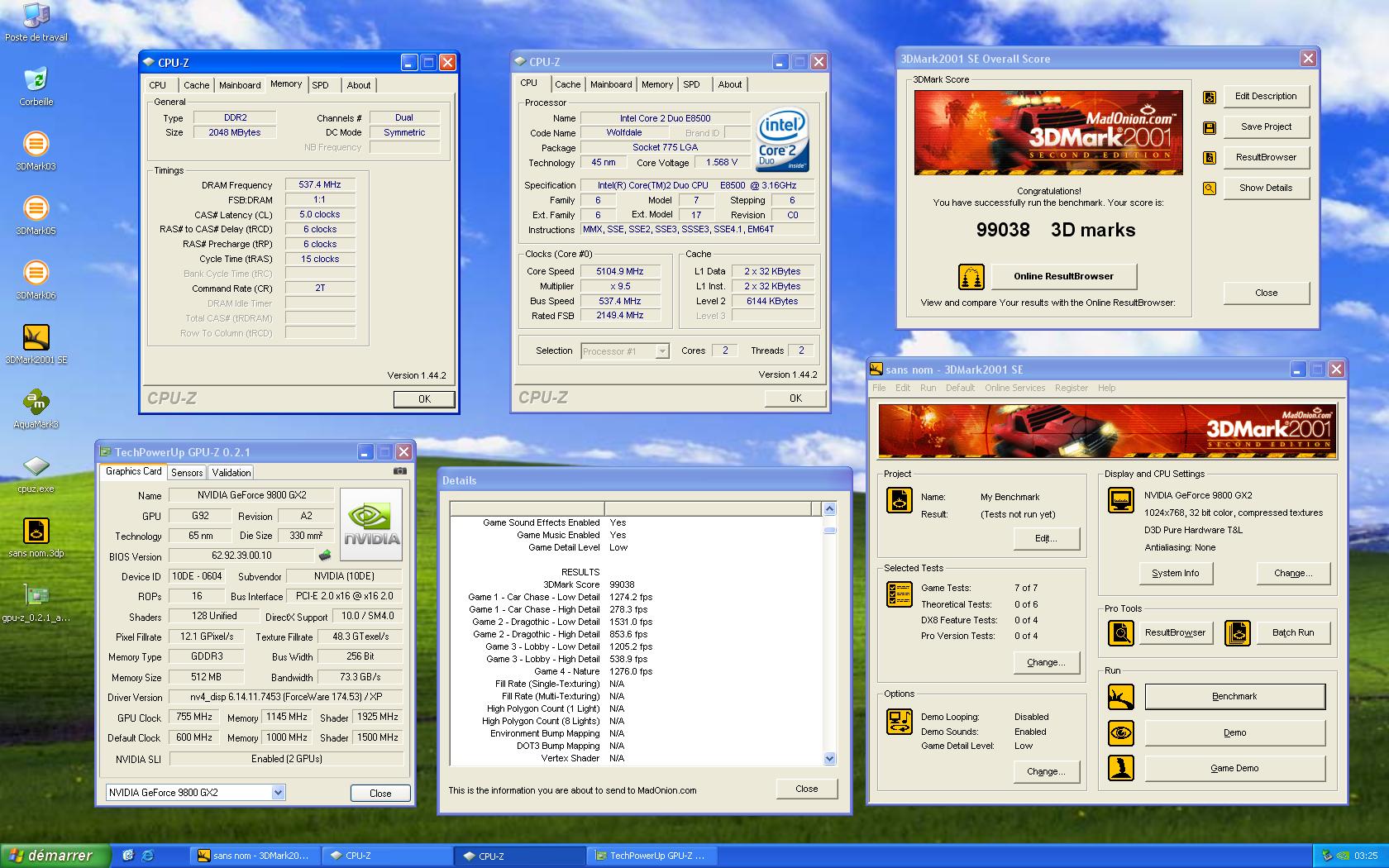
Task: Click the Edit Description icon in 3DMark score window
Action: tap(1210, 98)
